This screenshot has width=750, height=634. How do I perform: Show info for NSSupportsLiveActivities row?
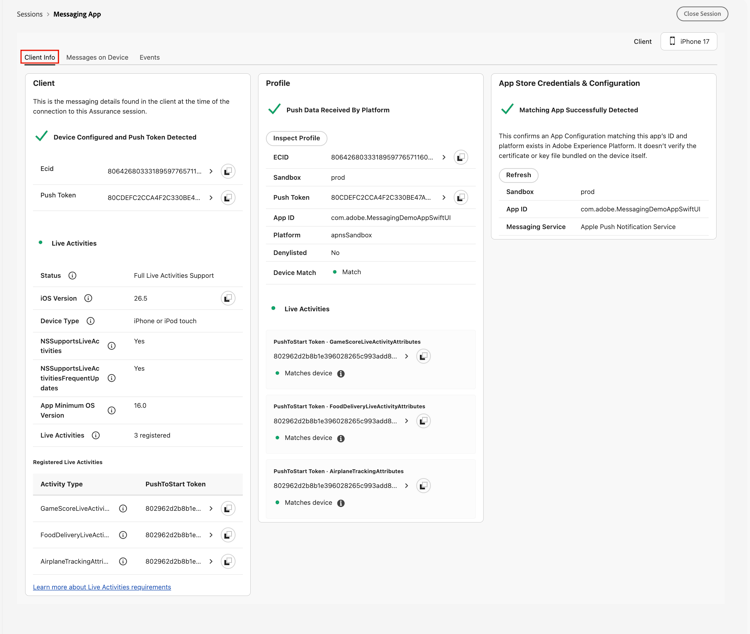pos(111,346)
